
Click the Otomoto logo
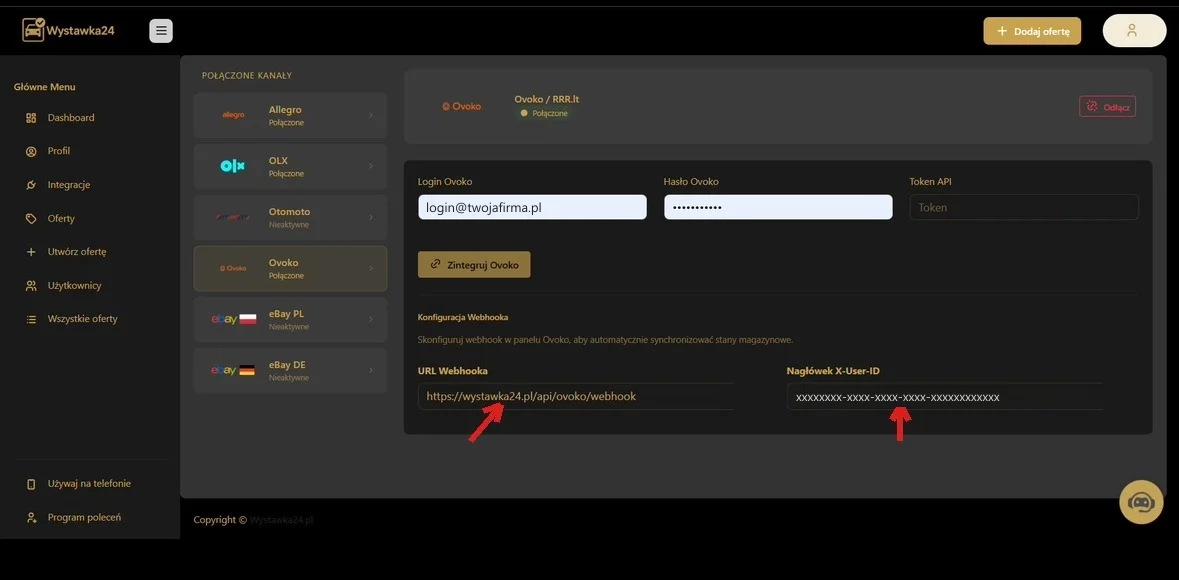pyautogui.click(x=233, y=217)
